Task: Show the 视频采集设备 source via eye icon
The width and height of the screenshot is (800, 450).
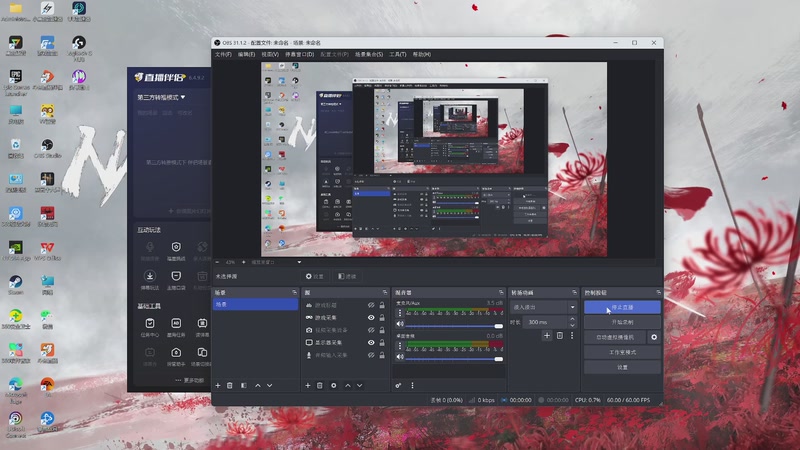Action: coord(371,330)
